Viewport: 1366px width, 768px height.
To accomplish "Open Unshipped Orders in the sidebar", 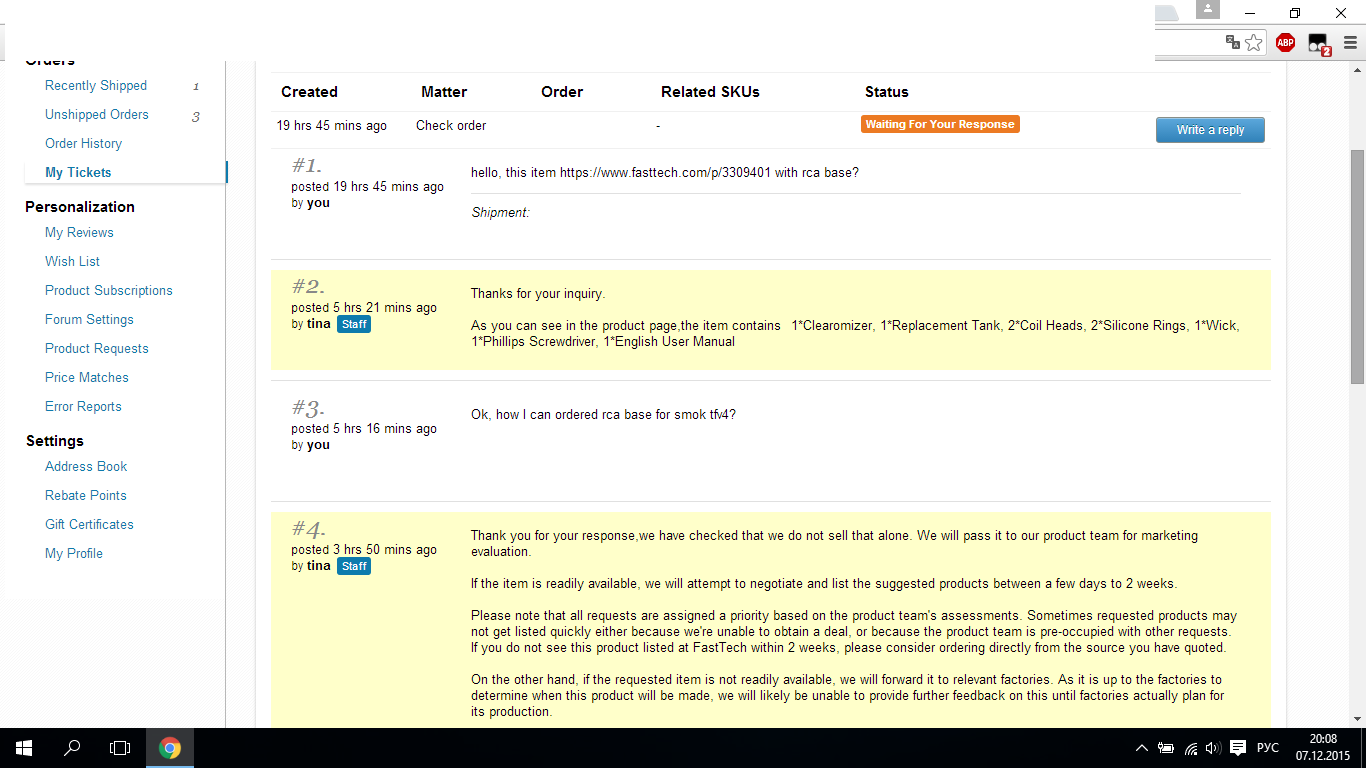I will pos(97,115).
